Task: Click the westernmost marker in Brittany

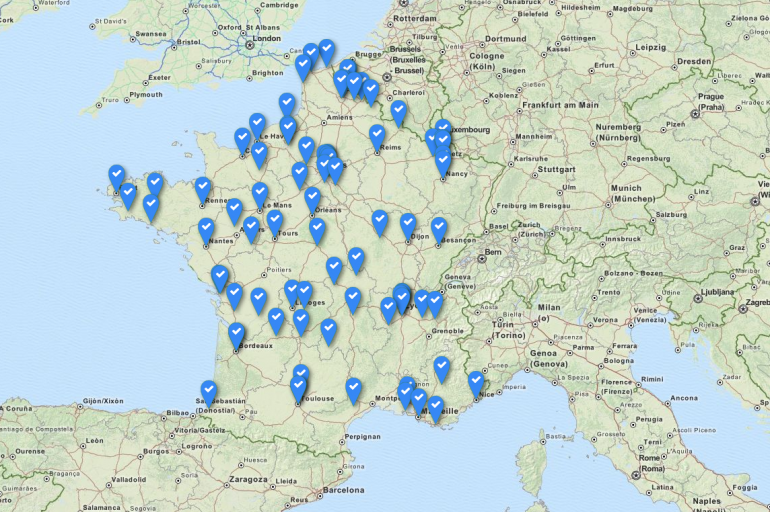Action: pyautogui.click(x=117, y=176)
